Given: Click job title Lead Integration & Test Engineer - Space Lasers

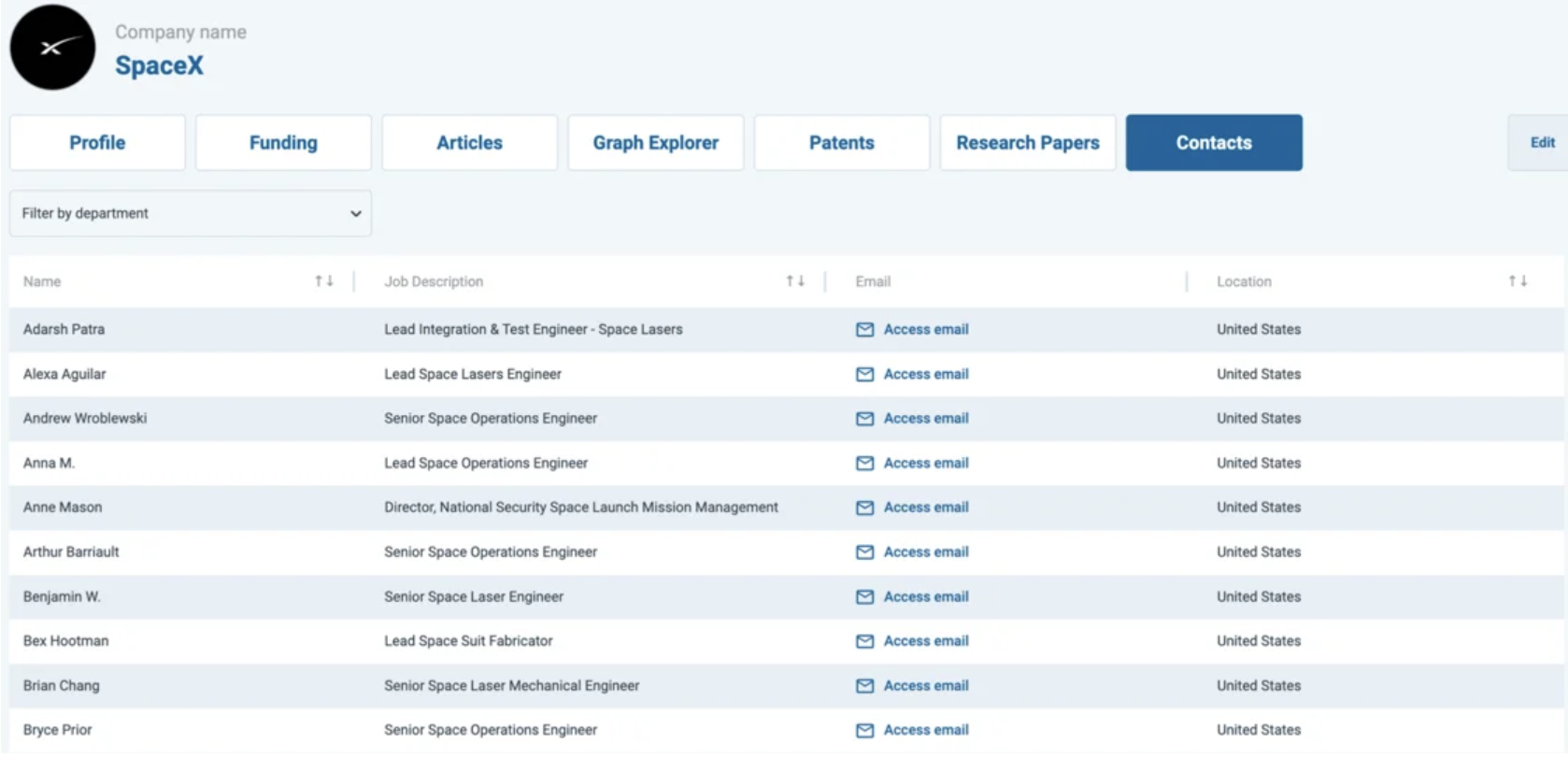Looking at the screenshot, I should (534, 330).
